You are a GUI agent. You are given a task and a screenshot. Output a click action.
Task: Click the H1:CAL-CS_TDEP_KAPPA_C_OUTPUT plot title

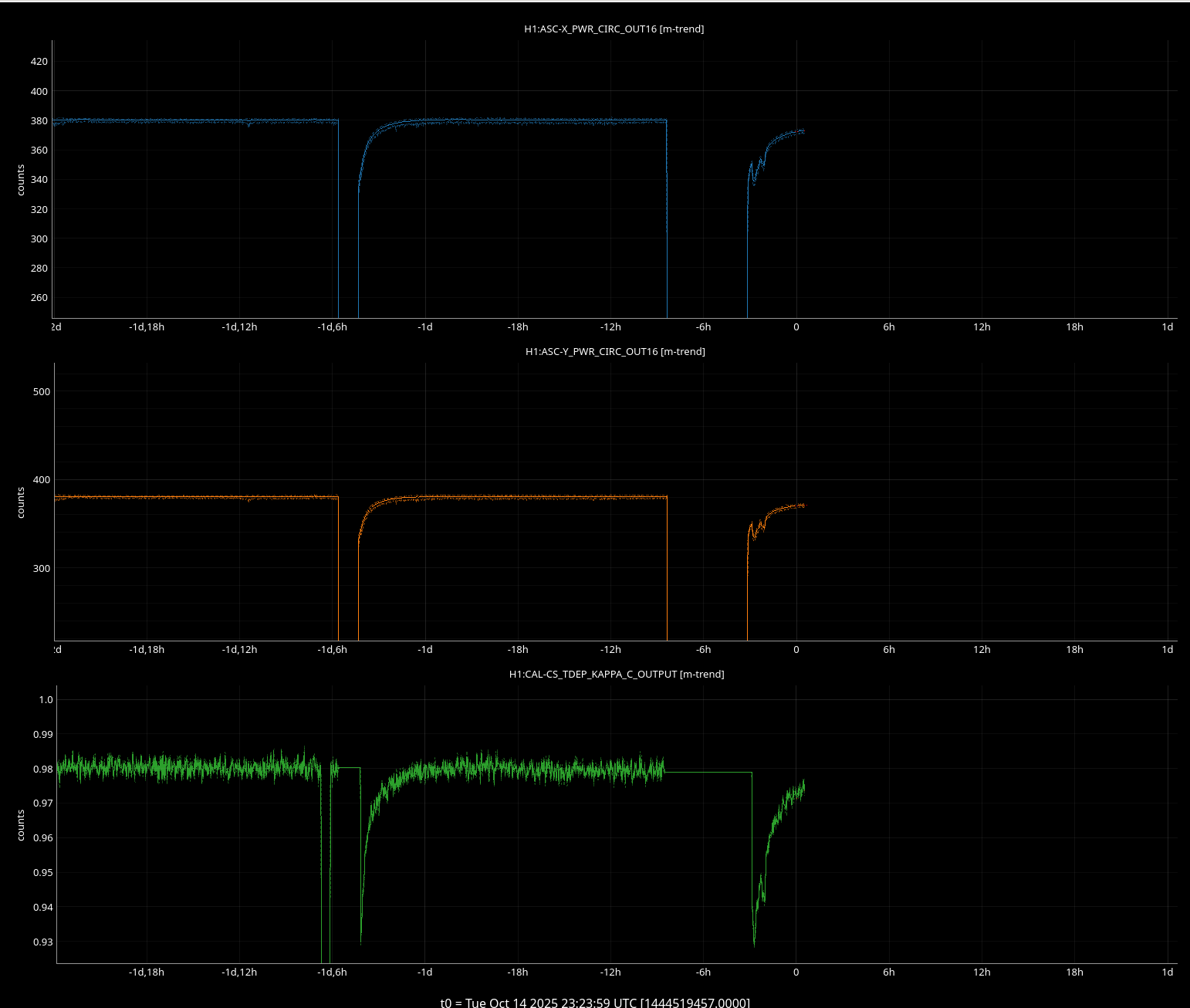tap(616, 675)
